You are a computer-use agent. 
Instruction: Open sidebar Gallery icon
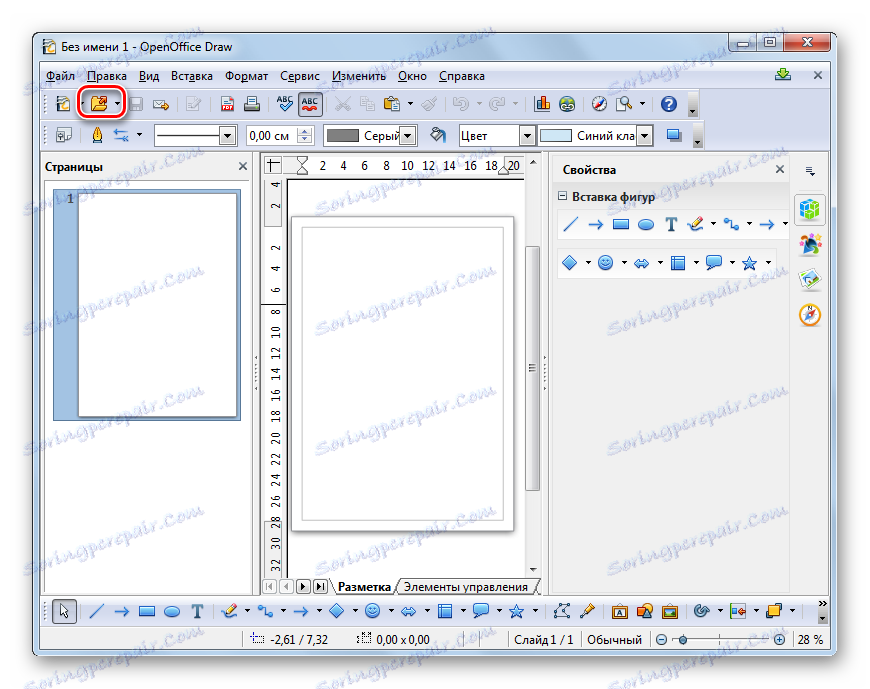coord(810,279)
